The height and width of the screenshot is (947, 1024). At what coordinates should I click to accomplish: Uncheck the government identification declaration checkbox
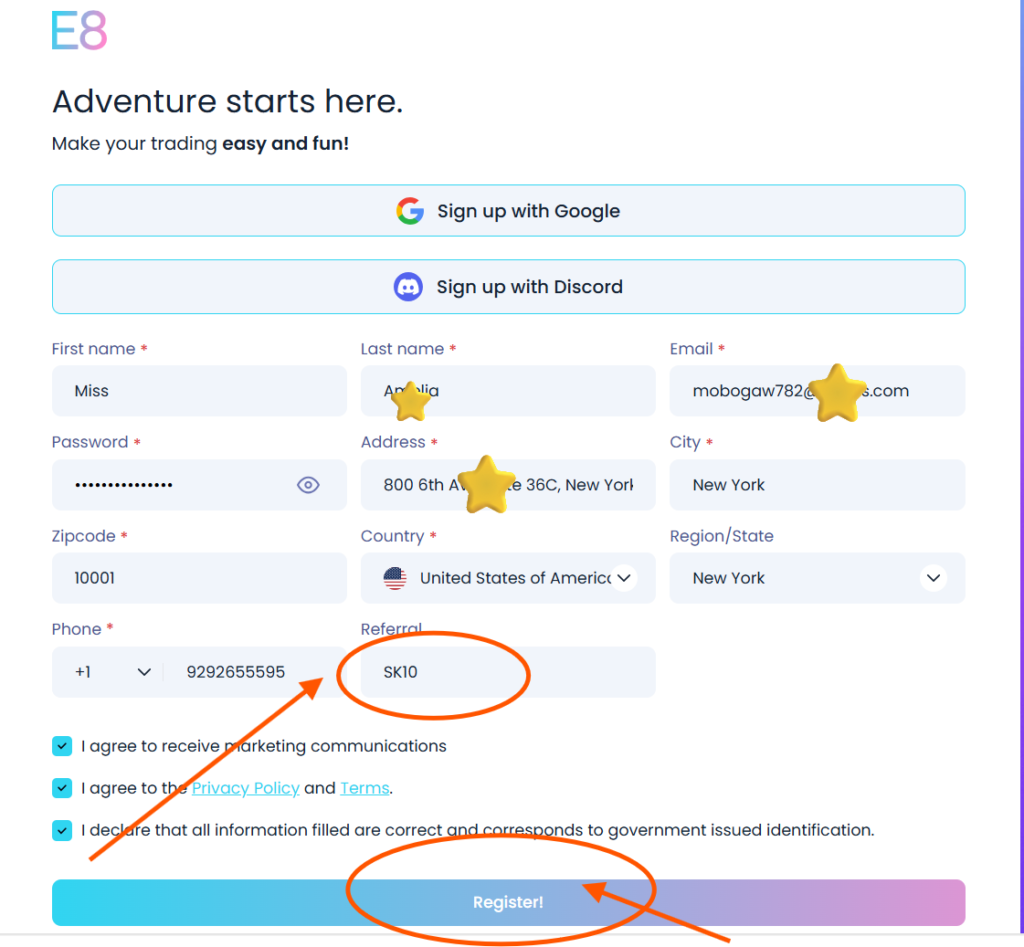62,830
